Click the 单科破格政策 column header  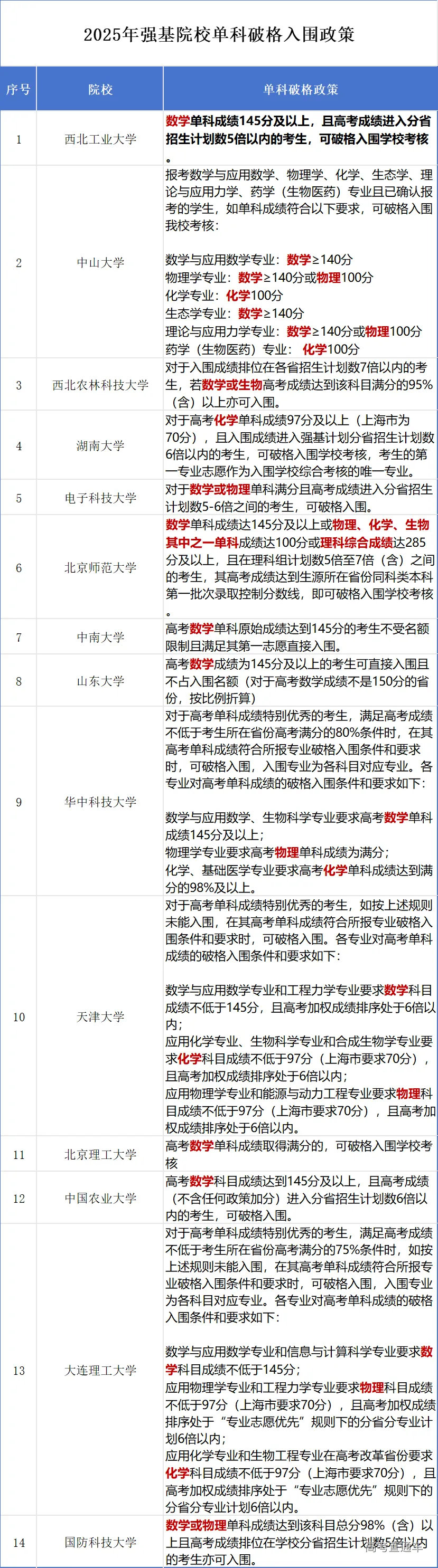300,89
